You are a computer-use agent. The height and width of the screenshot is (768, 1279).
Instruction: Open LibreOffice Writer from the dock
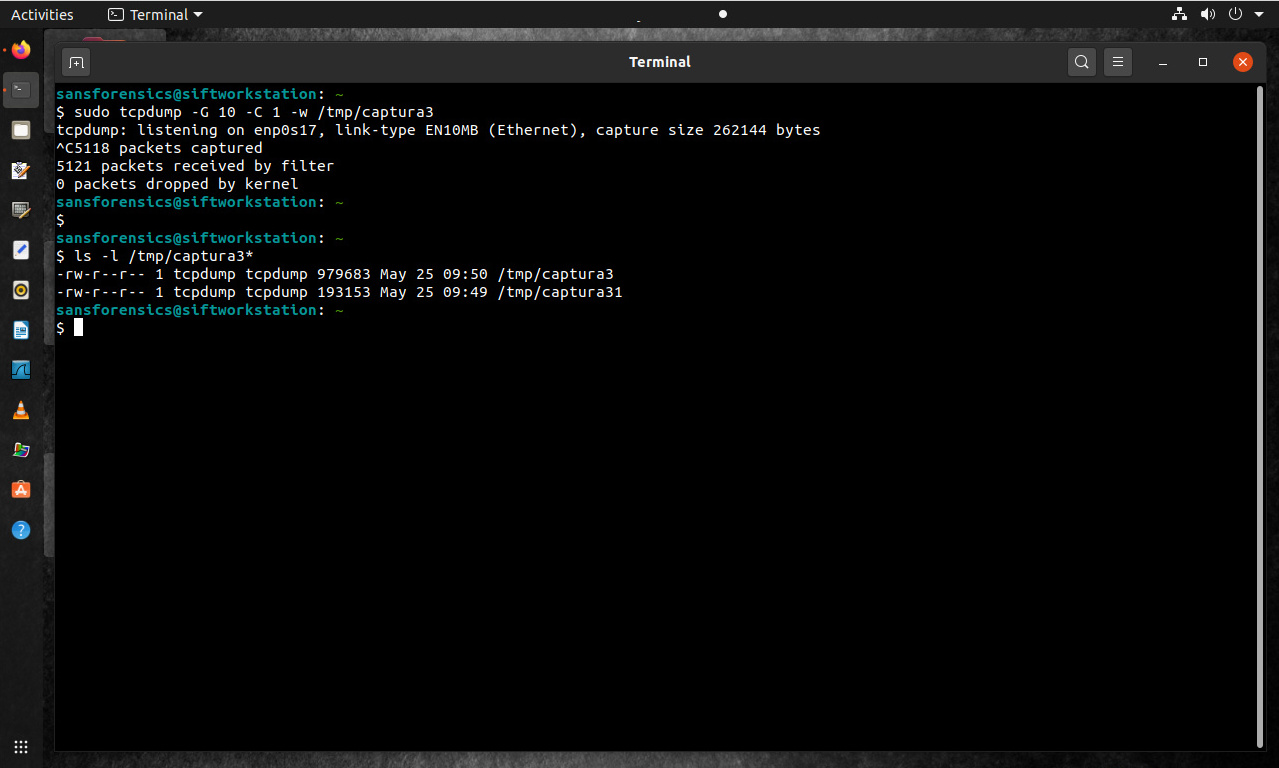pyautogui.click(x=21, y=330)
